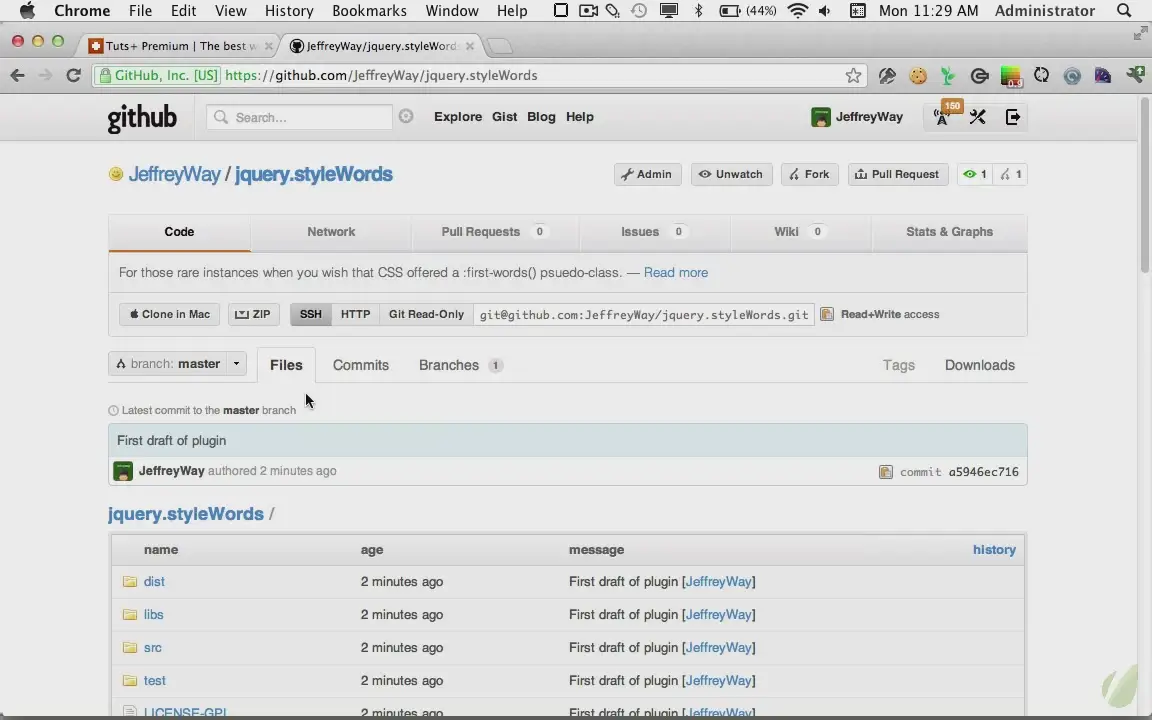Screen dimensions: 1152x720
Task: Go back with Chrome's back arrow
Action: tap(18, 75)
